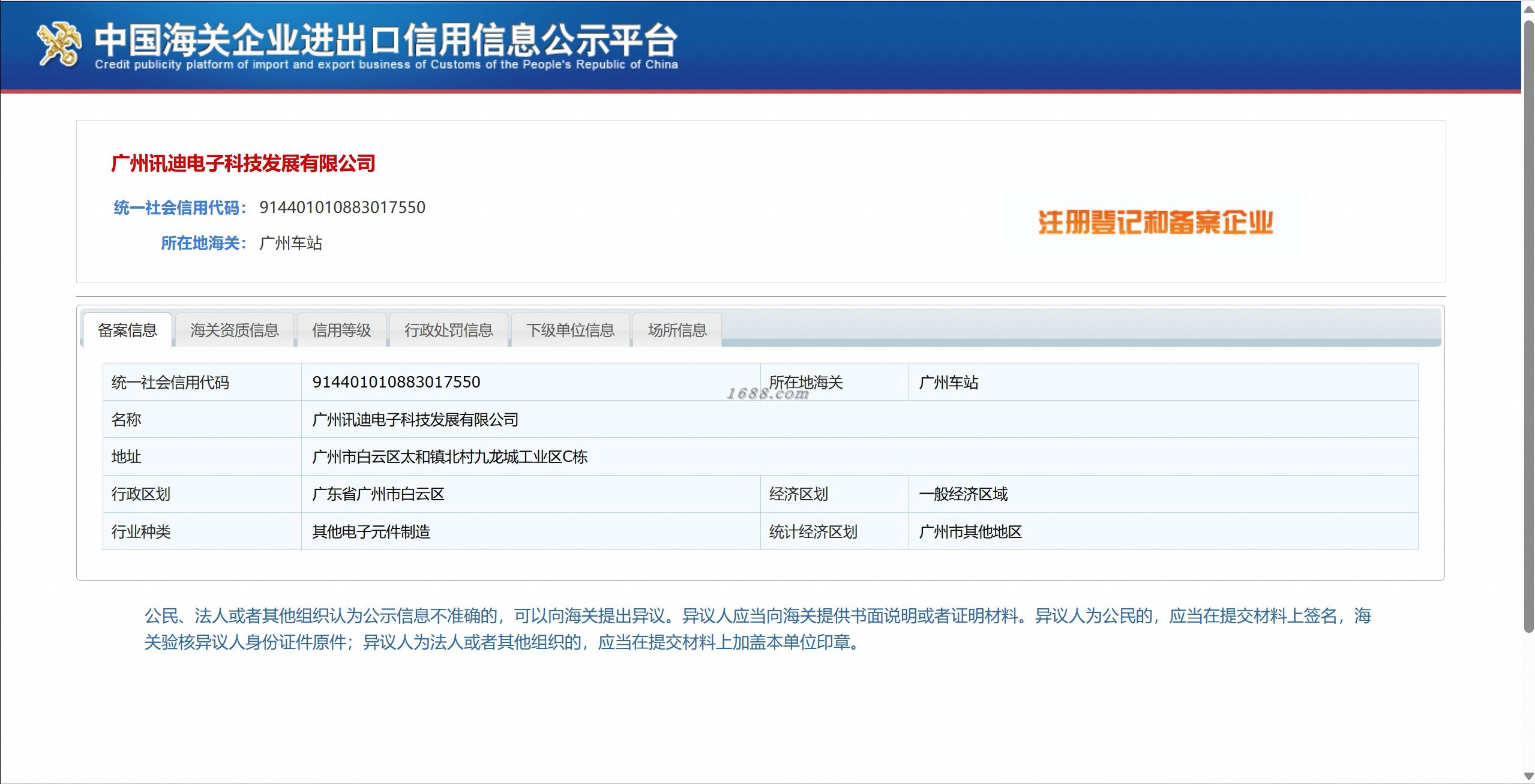Viewport: 1535px width, 784px height.
Task: Click the red company name heading
Action: (x=243, y=163)
